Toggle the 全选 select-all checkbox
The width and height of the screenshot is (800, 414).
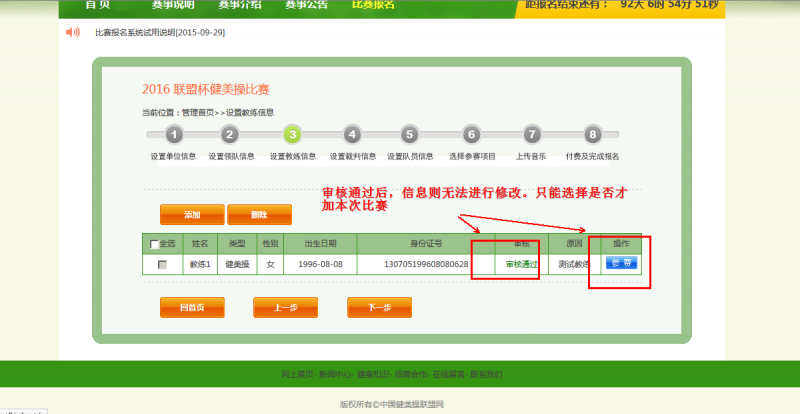(x=154, y=244)
